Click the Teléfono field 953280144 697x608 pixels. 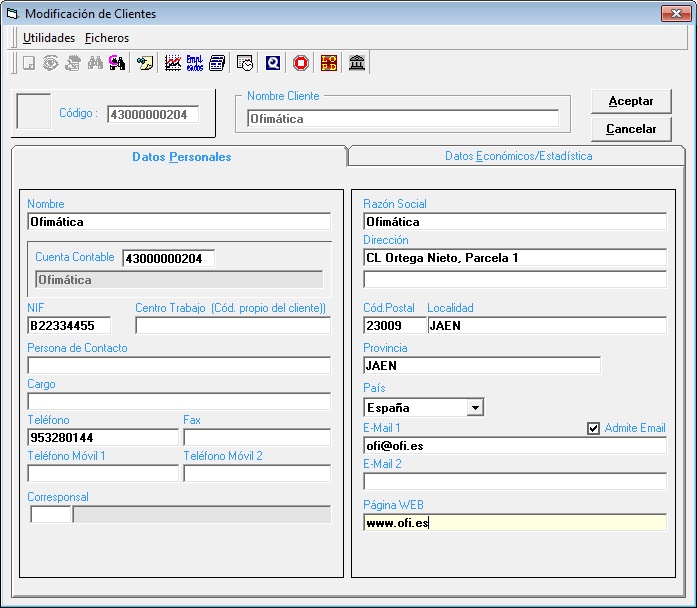103,438
